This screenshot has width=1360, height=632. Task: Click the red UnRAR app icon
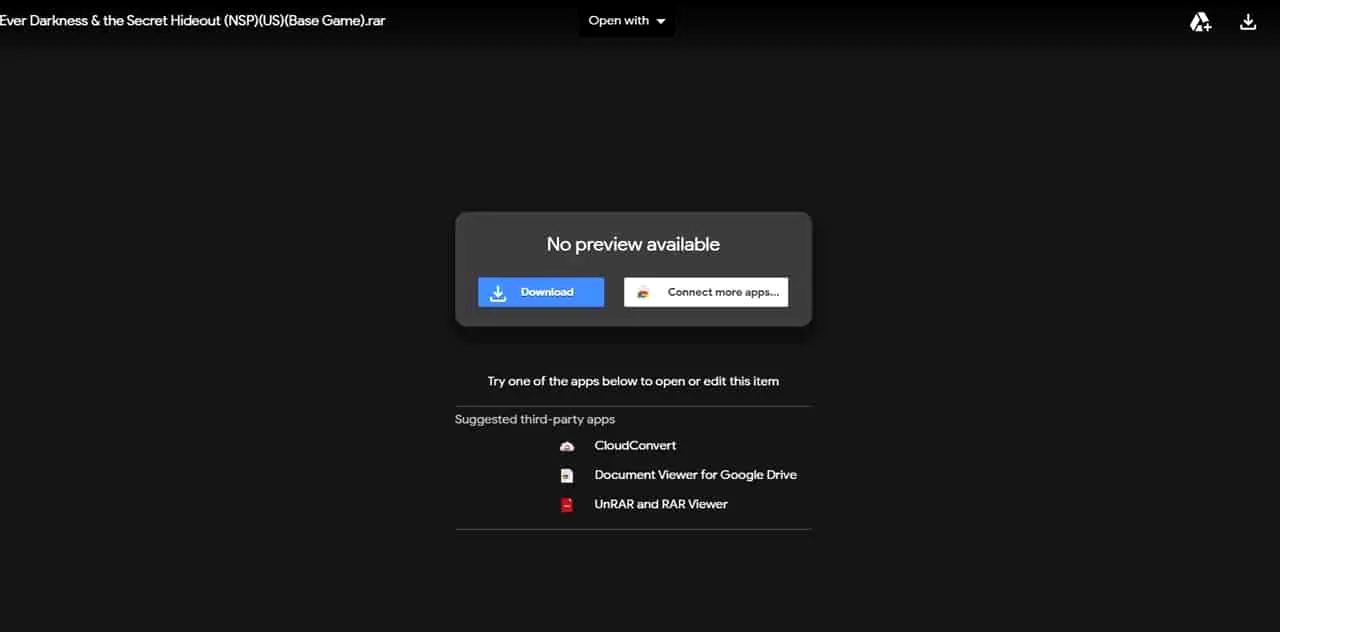tap(567, 505)
